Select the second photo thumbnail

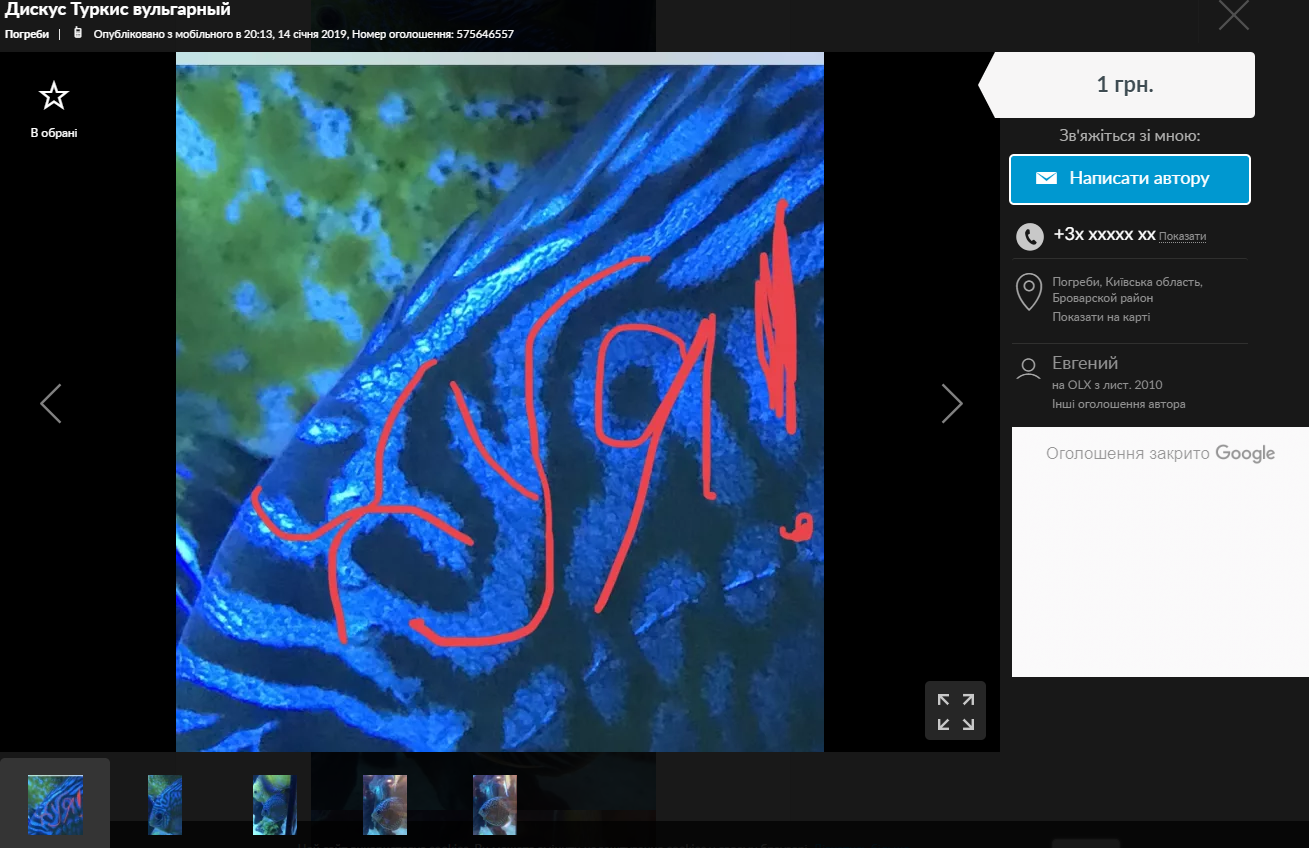[165, 804]
